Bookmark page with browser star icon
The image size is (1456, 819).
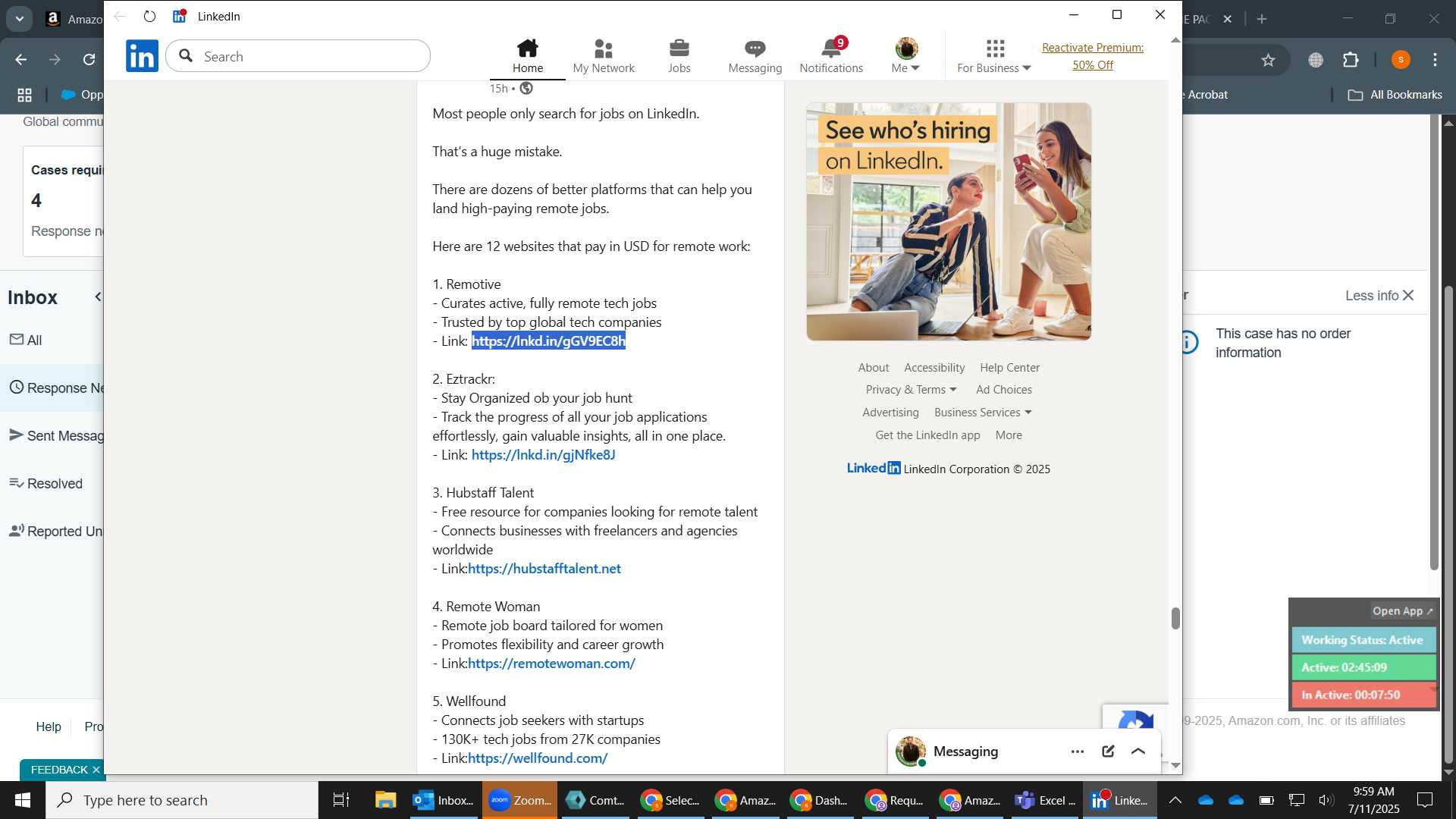[1268, 60]
